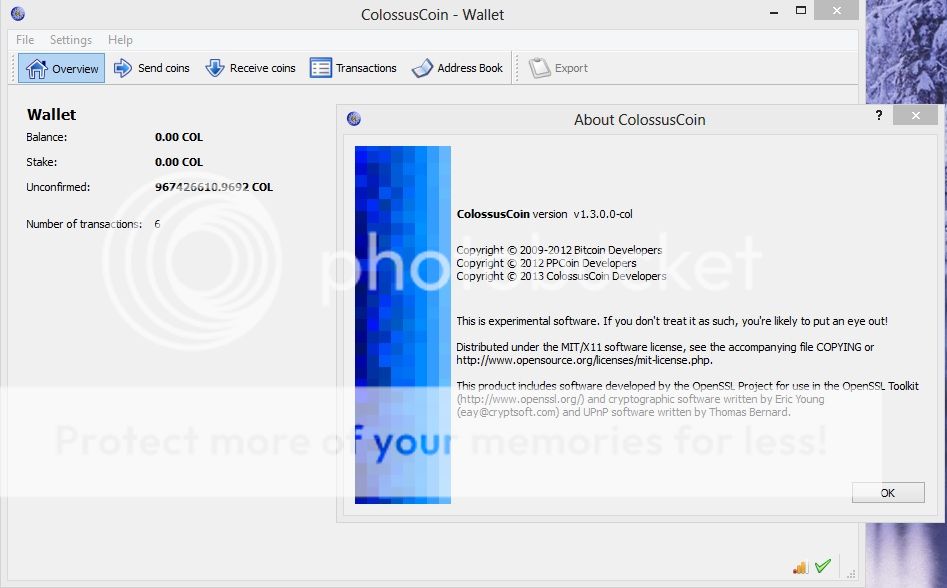Click the About dialog title bar coin icon
Viewport: 947px width, 588px height.
point(354,118)
